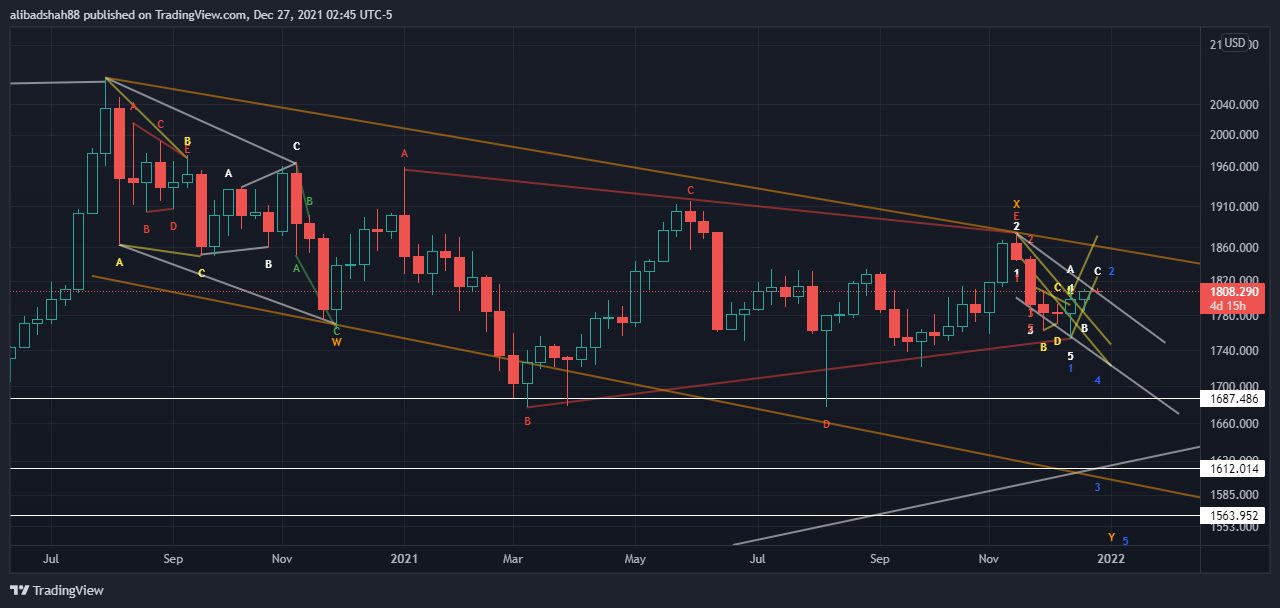
Task: Select the orange Y wave label
Action: (x=1112, y=537)
